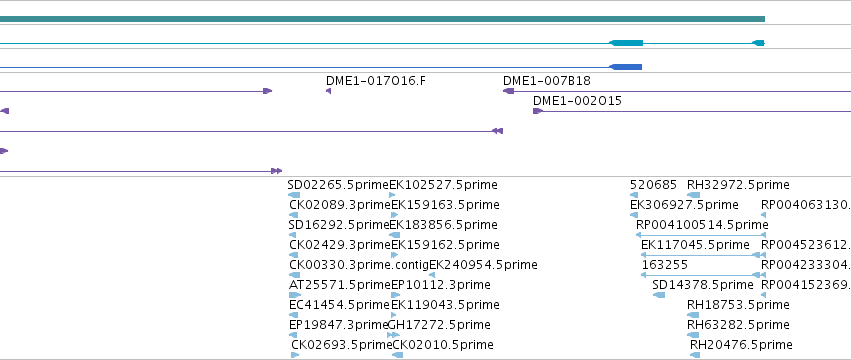Click the EK183856.5prime label
The image size is (851, 360).
pyautogui.click(x=443, y=225)
